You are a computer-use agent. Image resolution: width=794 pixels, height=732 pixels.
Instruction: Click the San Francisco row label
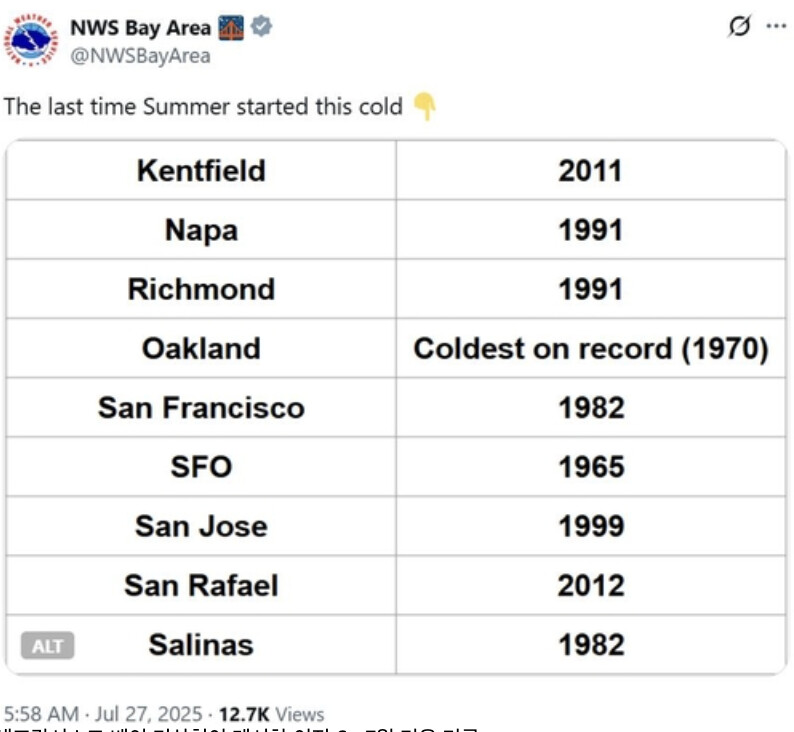pyautogui.click(x=201, y=408)
